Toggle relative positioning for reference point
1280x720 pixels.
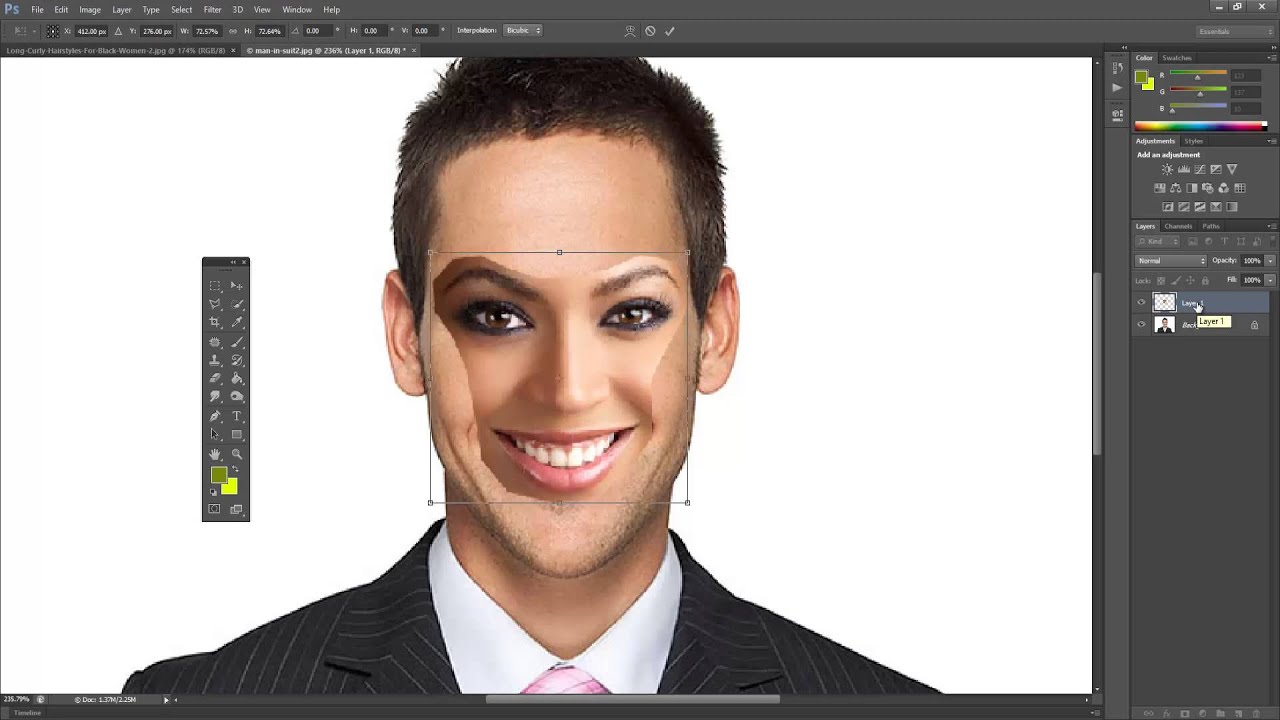pos(119,31)
